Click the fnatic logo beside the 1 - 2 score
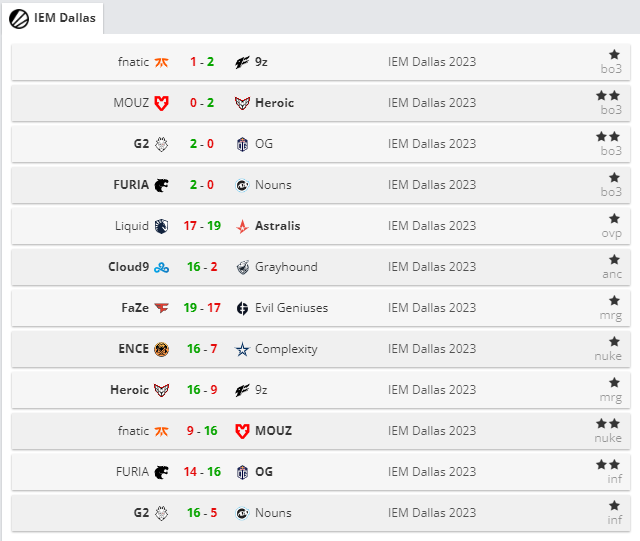640x541 pixels. 161,62
